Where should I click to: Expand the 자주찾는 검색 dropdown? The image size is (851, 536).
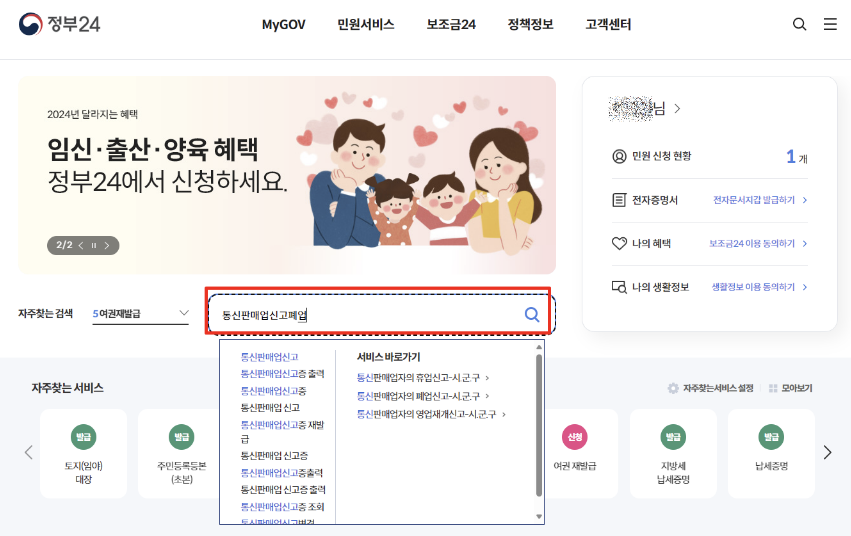[x=141, y=314]
